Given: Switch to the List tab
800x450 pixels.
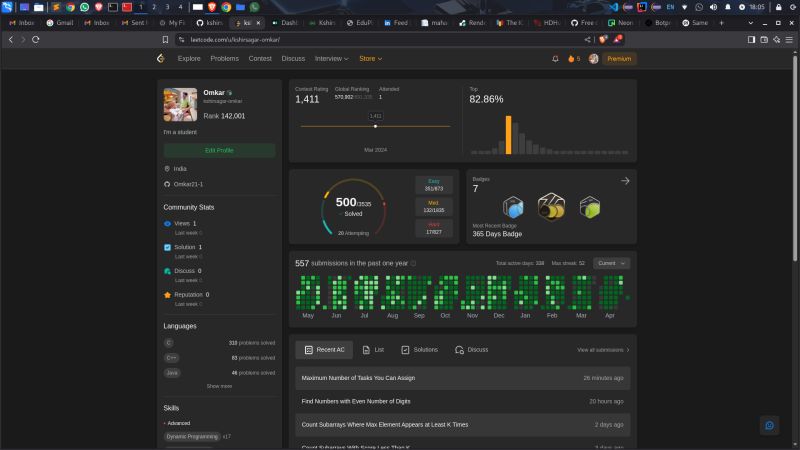Looking at the screenshot, I should (373, 350).
